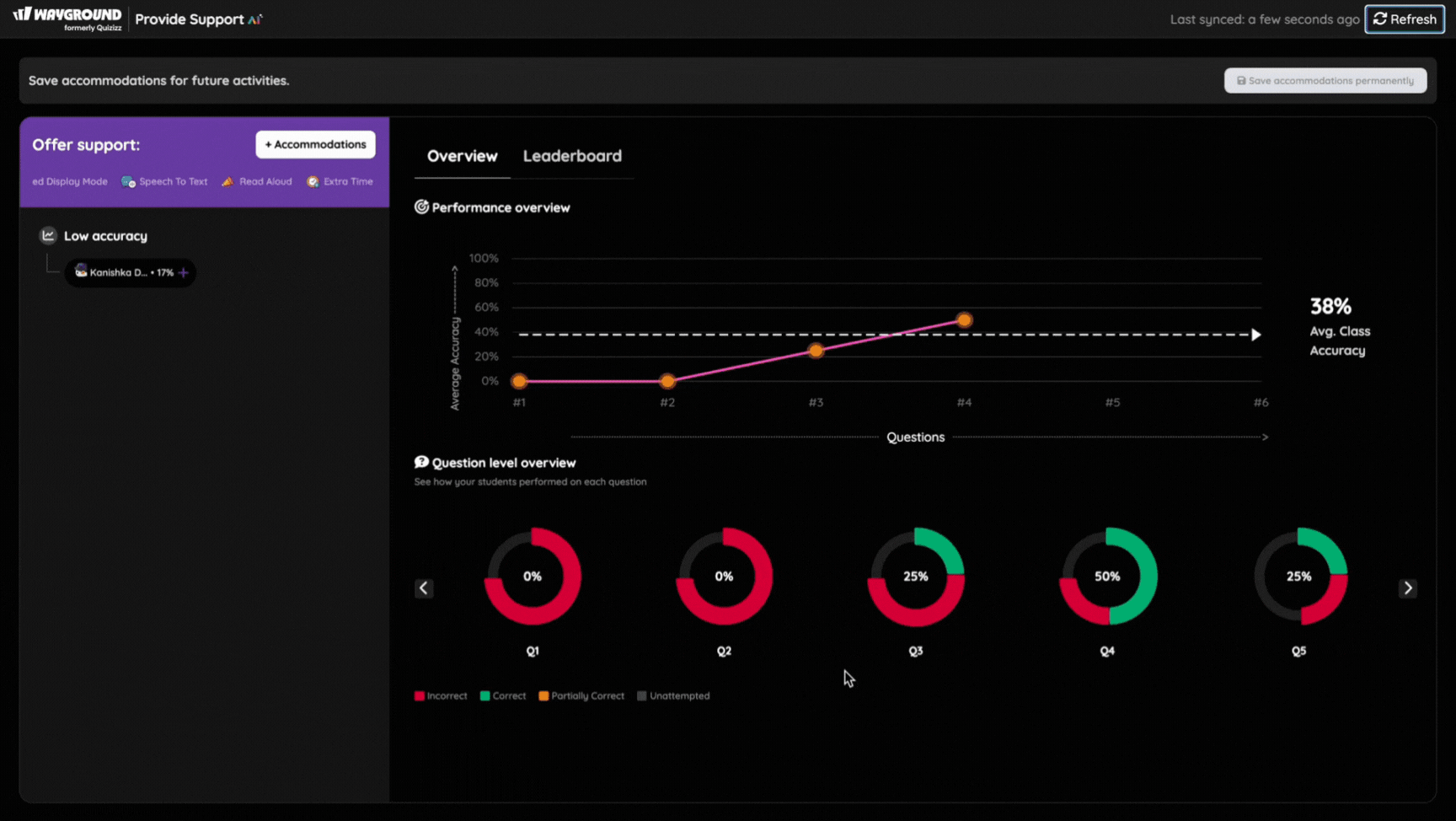Click the #6 axis label
The width and height of the screenshot is (1456, 821).
coord(1261,402)
